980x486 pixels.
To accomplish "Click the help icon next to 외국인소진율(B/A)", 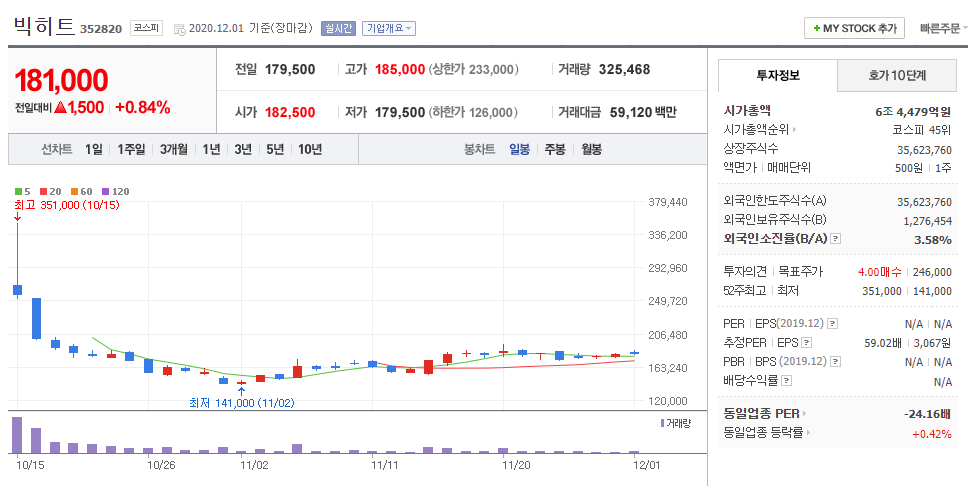I will (836, 238).
